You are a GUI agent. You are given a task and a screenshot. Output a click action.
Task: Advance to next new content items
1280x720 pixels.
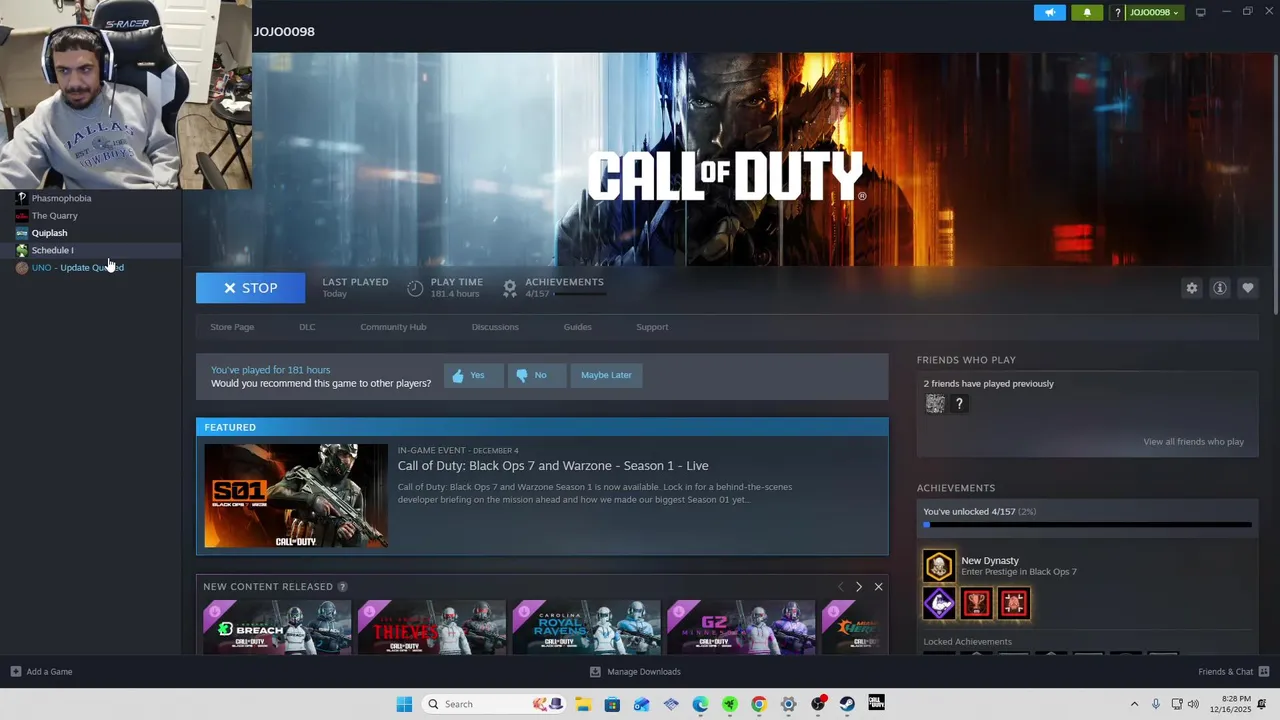(858, 587)
